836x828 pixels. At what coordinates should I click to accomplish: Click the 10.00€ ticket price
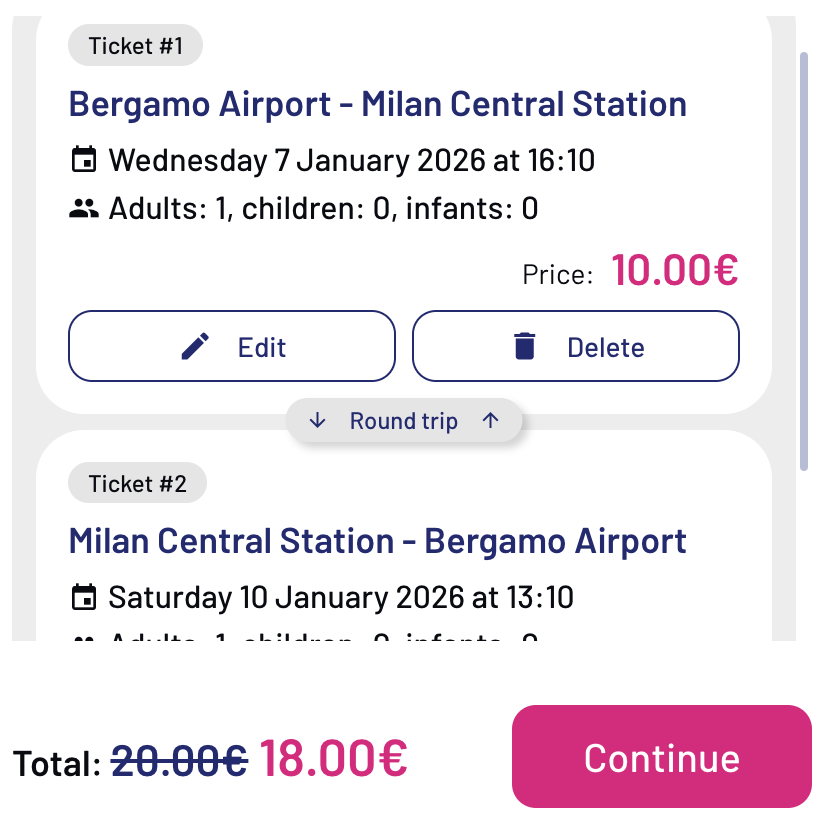[x=674, y=270]
